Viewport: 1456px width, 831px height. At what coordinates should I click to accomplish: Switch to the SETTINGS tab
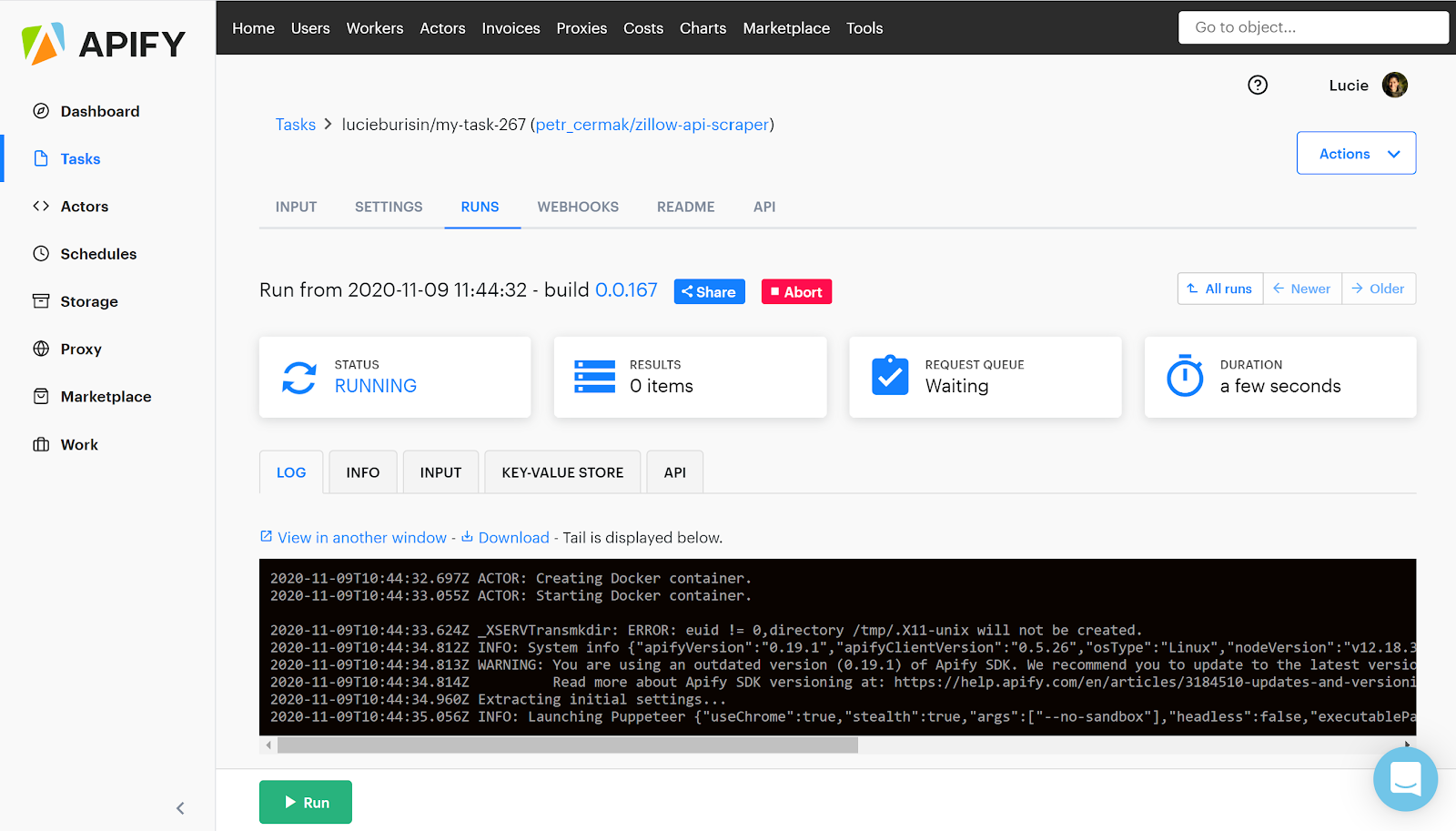click(389, 207)
